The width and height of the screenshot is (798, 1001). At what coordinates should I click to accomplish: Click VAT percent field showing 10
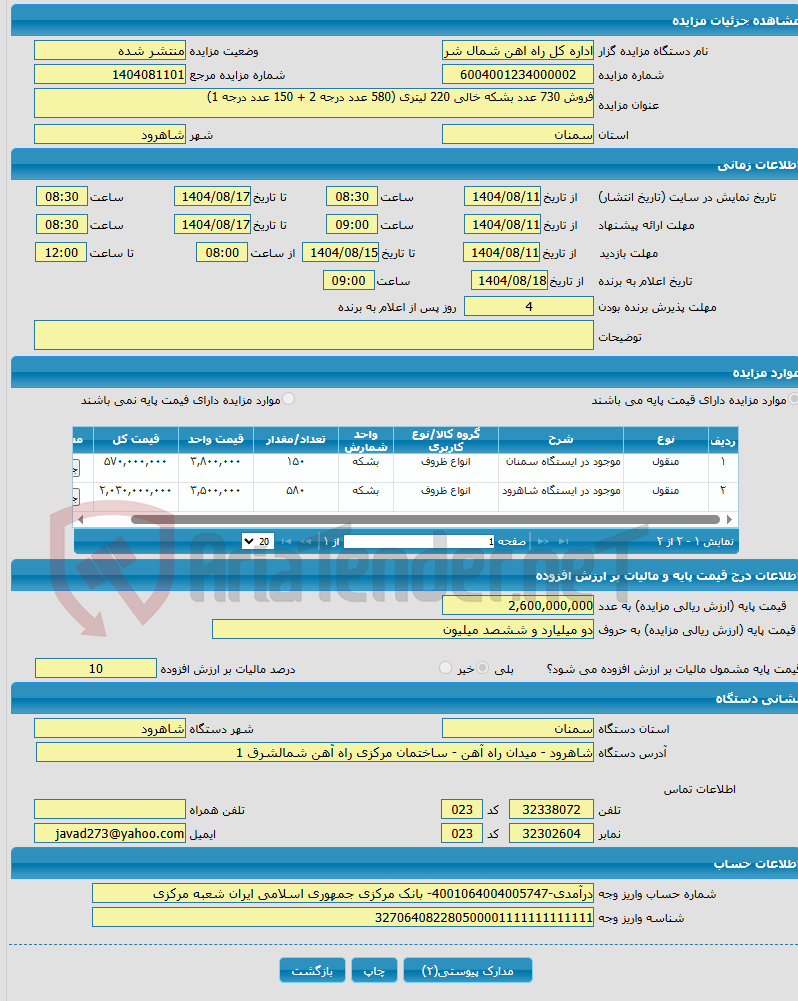[x=96, y=668]
